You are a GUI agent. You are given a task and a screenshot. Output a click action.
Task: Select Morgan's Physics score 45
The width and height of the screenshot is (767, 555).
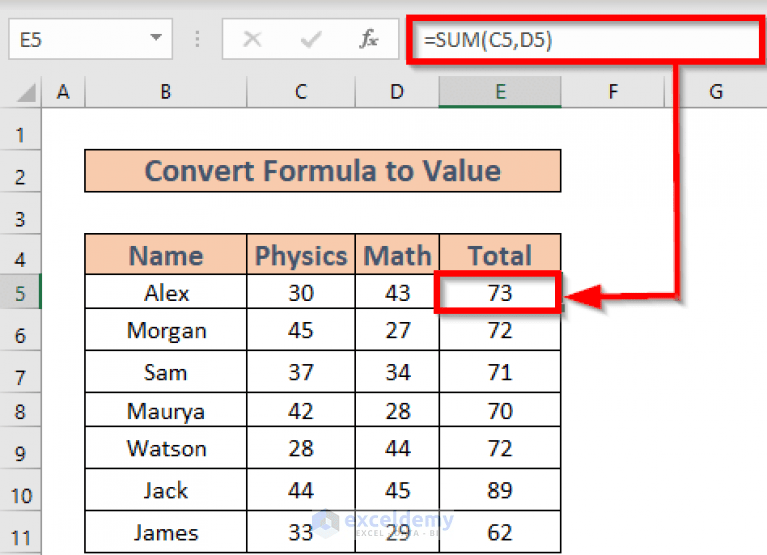pos(301,330)
